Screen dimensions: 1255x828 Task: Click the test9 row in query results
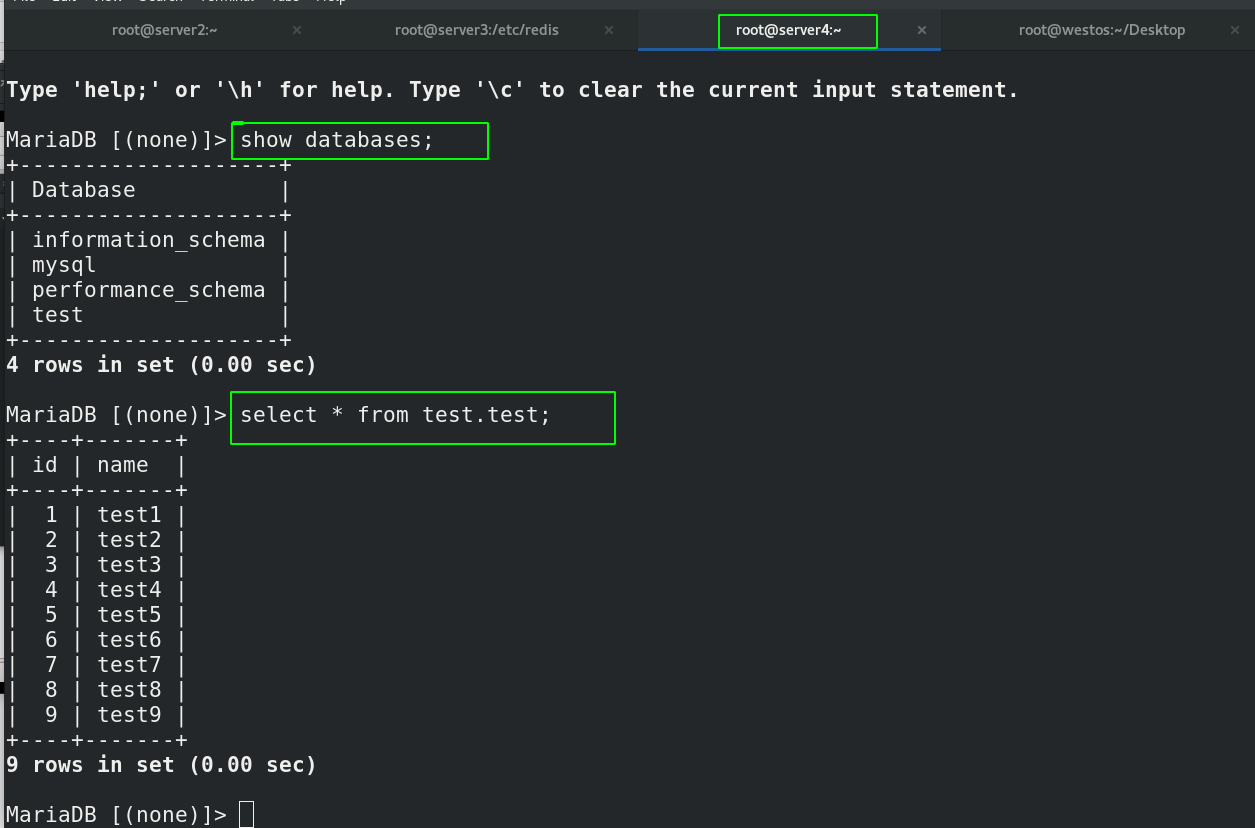[129, 714]
